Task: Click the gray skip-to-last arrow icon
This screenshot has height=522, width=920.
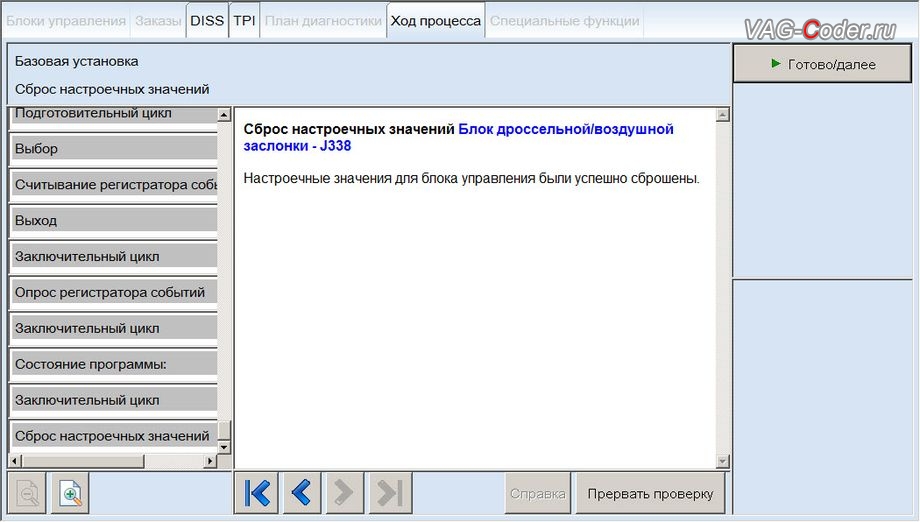Action: (387, 493)
